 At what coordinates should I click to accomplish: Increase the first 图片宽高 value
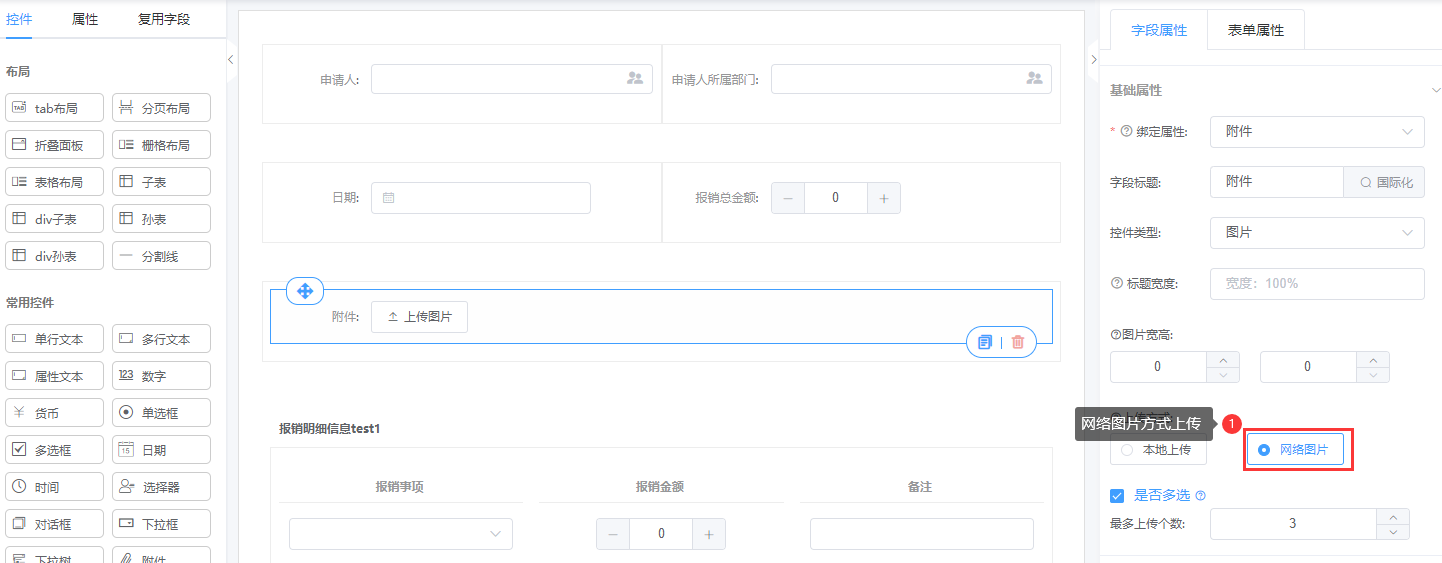click(1223, 359)
